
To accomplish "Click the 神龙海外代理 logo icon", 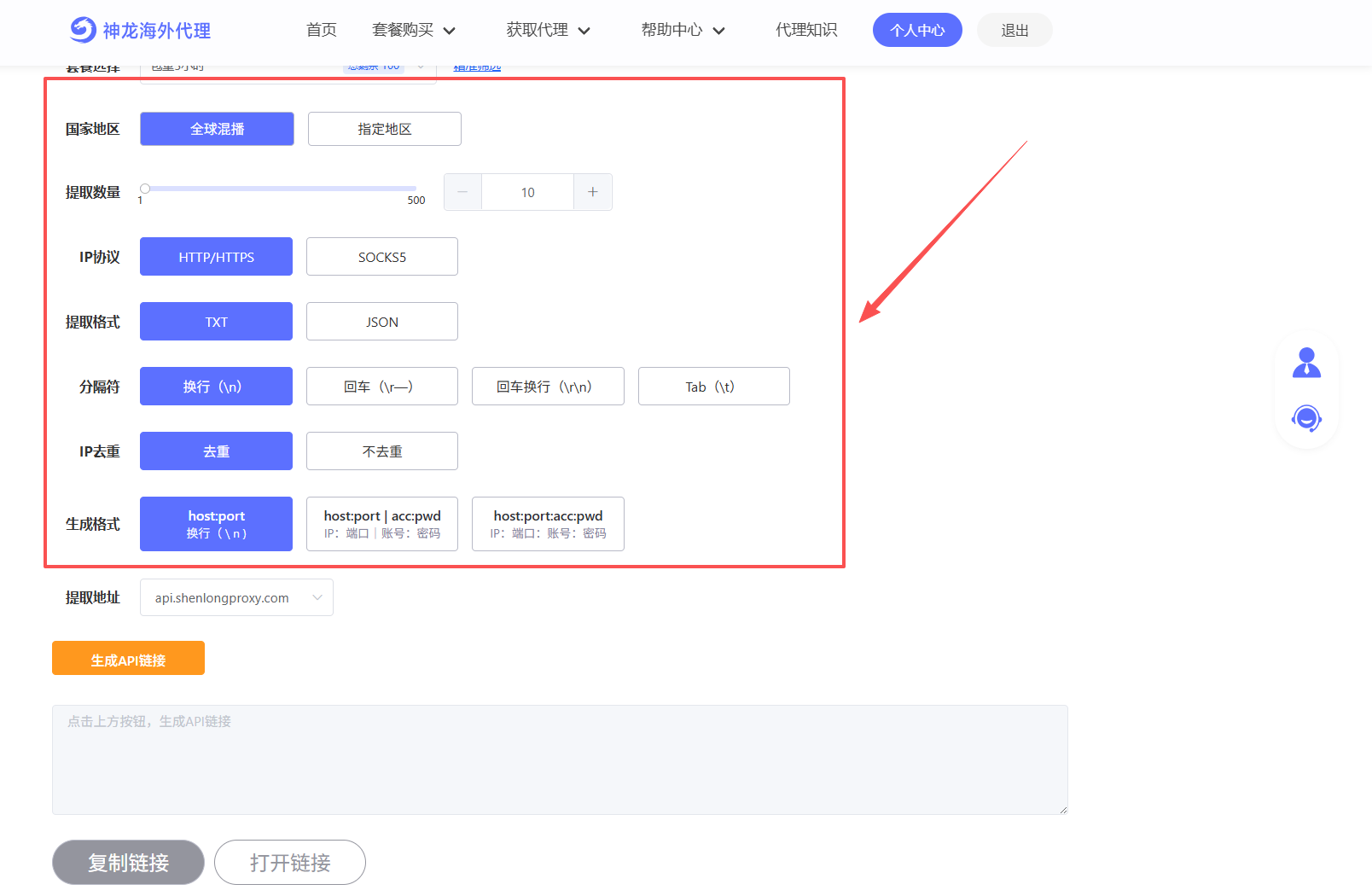I will coord(83,30).
